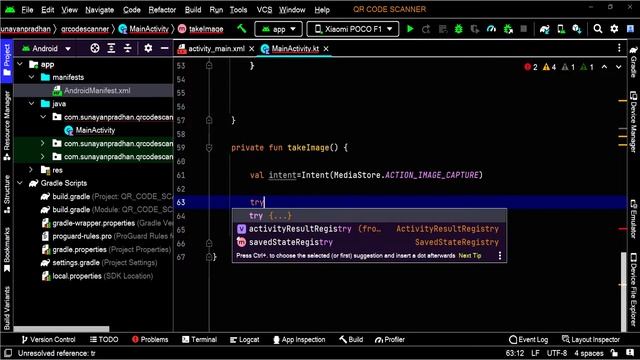Open the Profile app gauge icon

[x=491, y=29]
